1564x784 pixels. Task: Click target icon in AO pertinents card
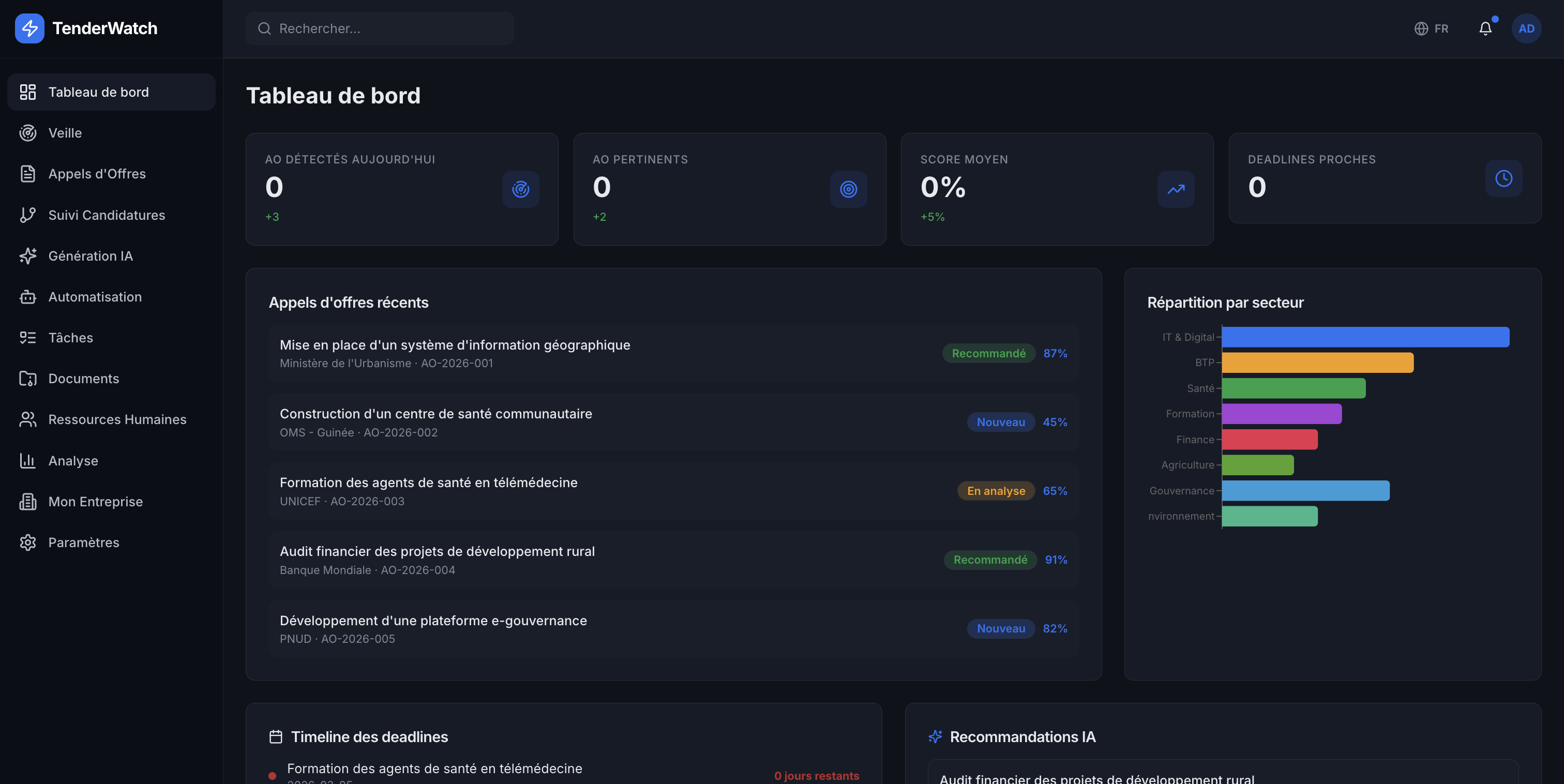pos(848,189)
